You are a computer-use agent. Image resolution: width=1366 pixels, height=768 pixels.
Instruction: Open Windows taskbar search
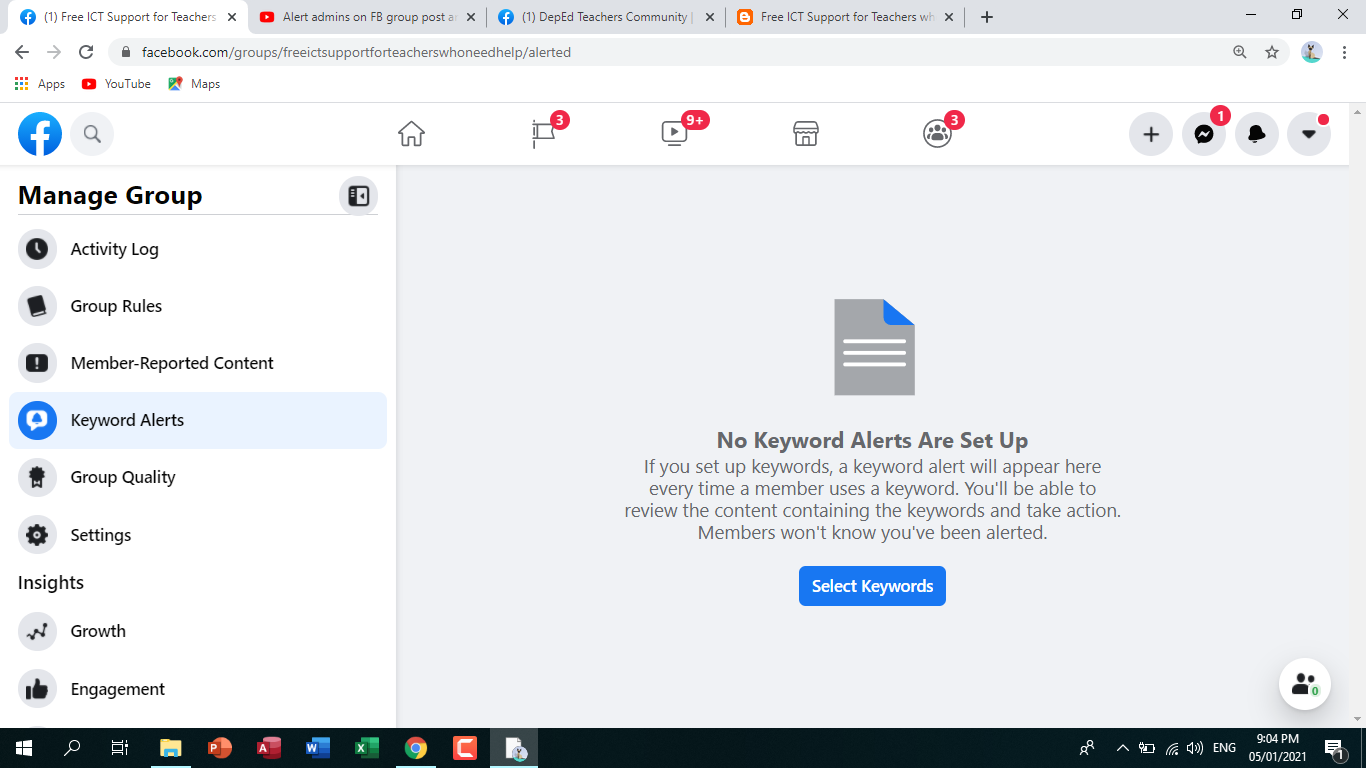coord(72,748)
